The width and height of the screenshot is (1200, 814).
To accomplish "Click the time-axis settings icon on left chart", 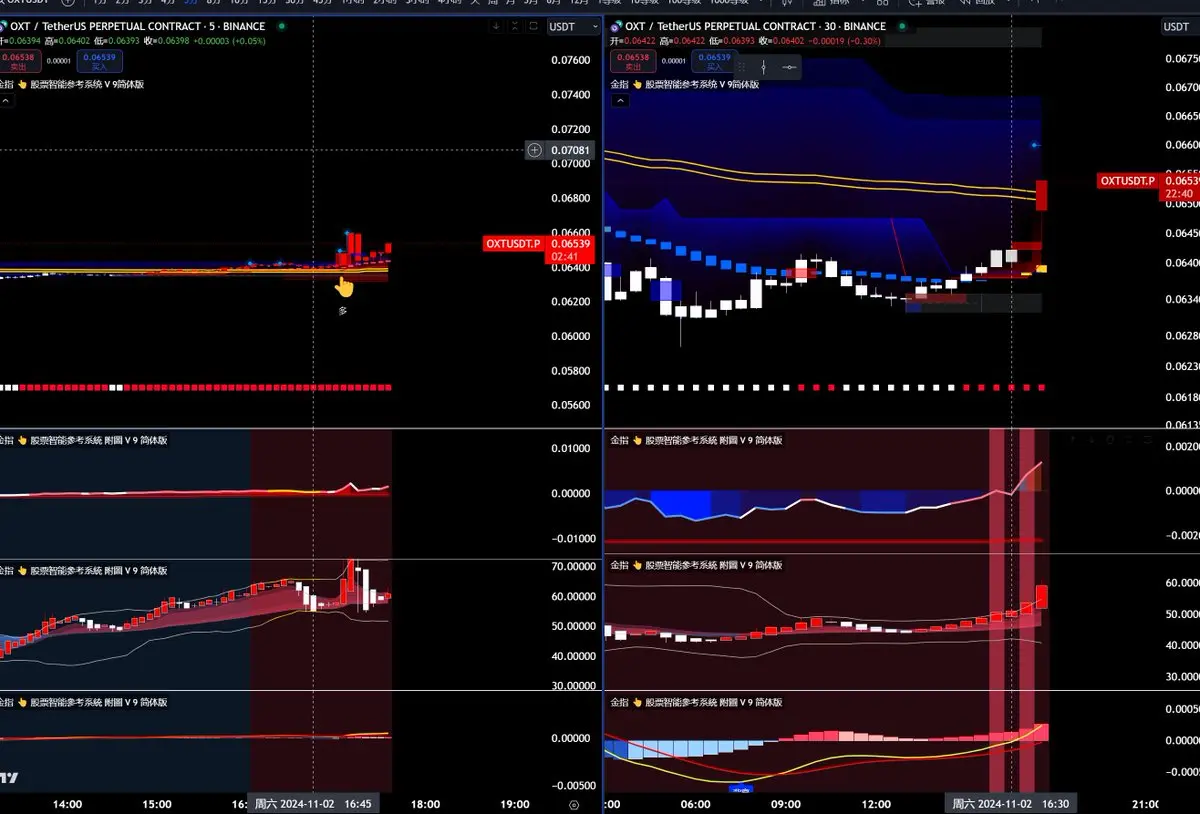I will coord(573,804).
